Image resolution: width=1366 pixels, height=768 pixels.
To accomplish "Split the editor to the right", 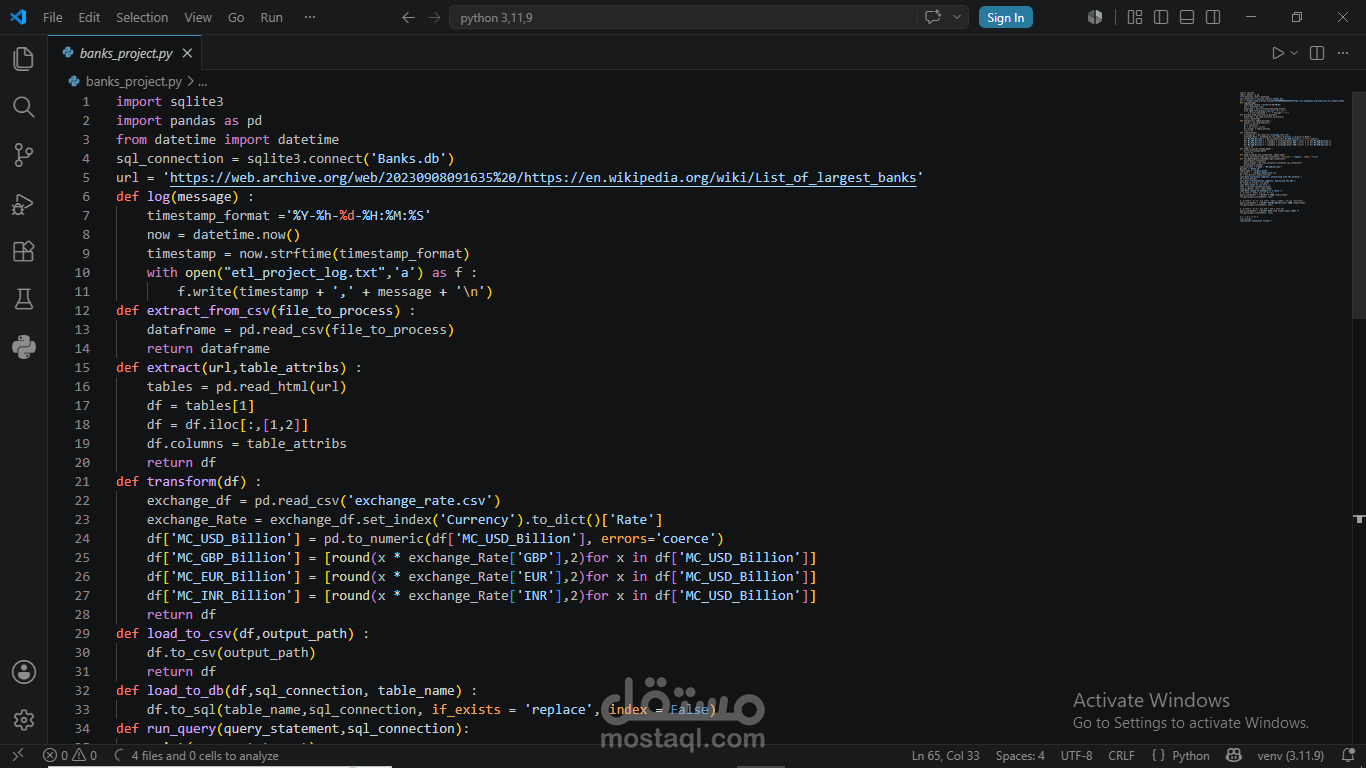I will coord(1317,53).
